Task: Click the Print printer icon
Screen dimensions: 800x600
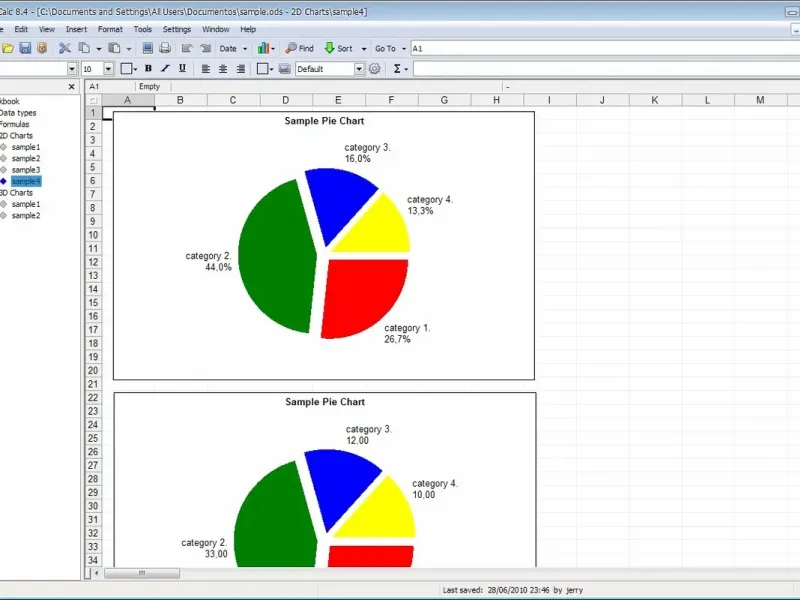Action: pos(165,48)
